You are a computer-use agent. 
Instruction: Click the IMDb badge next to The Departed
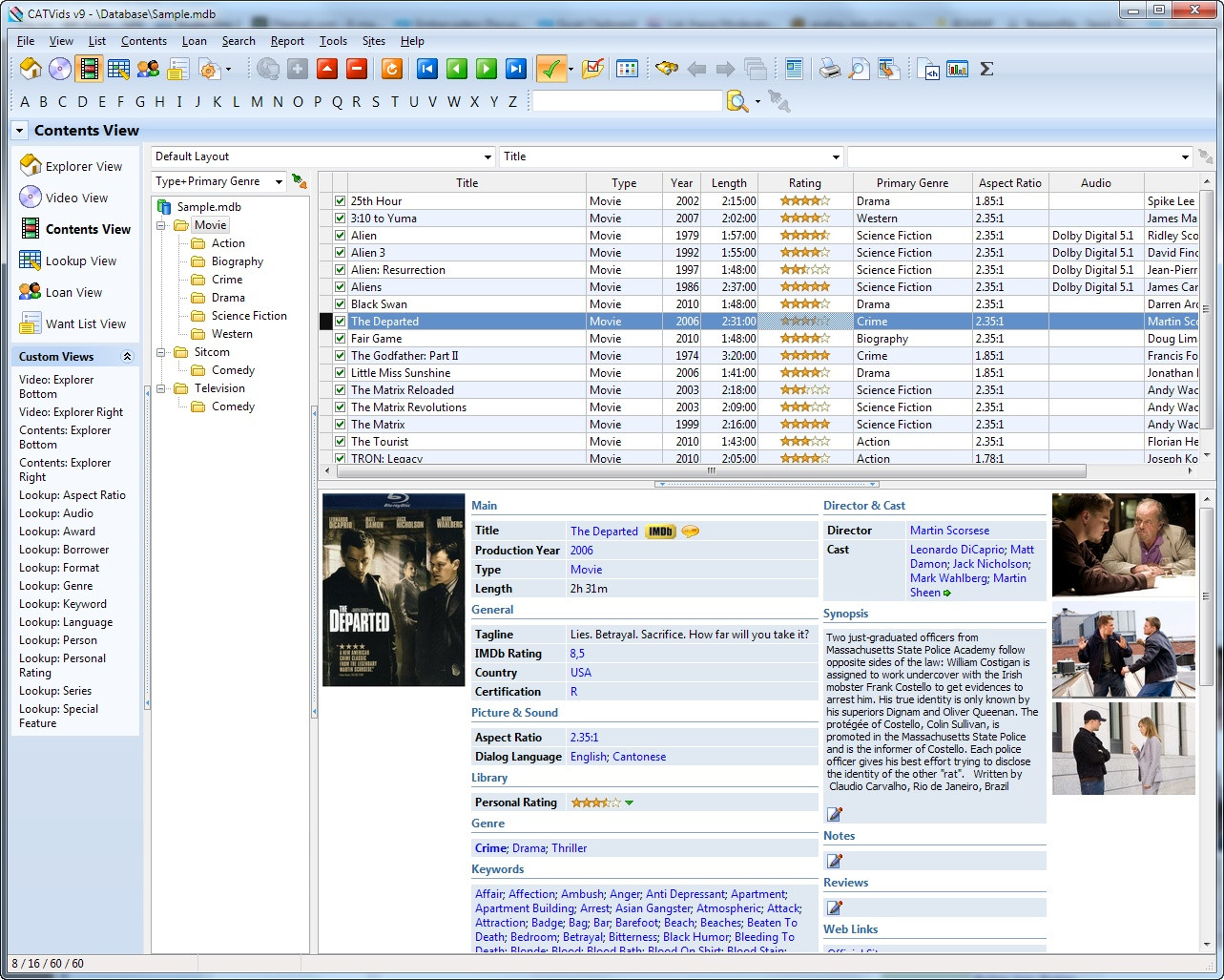660,532
